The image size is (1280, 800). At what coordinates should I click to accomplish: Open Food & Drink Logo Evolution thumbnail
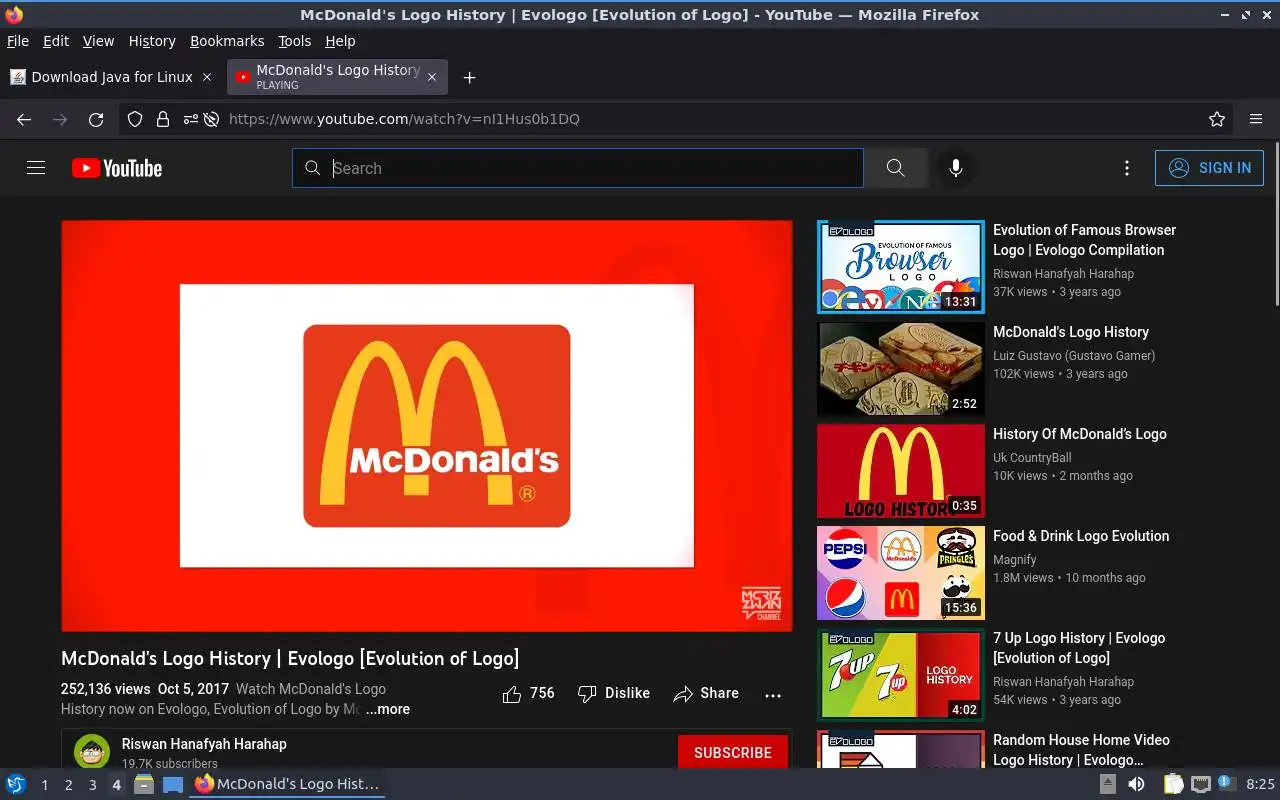901,573
